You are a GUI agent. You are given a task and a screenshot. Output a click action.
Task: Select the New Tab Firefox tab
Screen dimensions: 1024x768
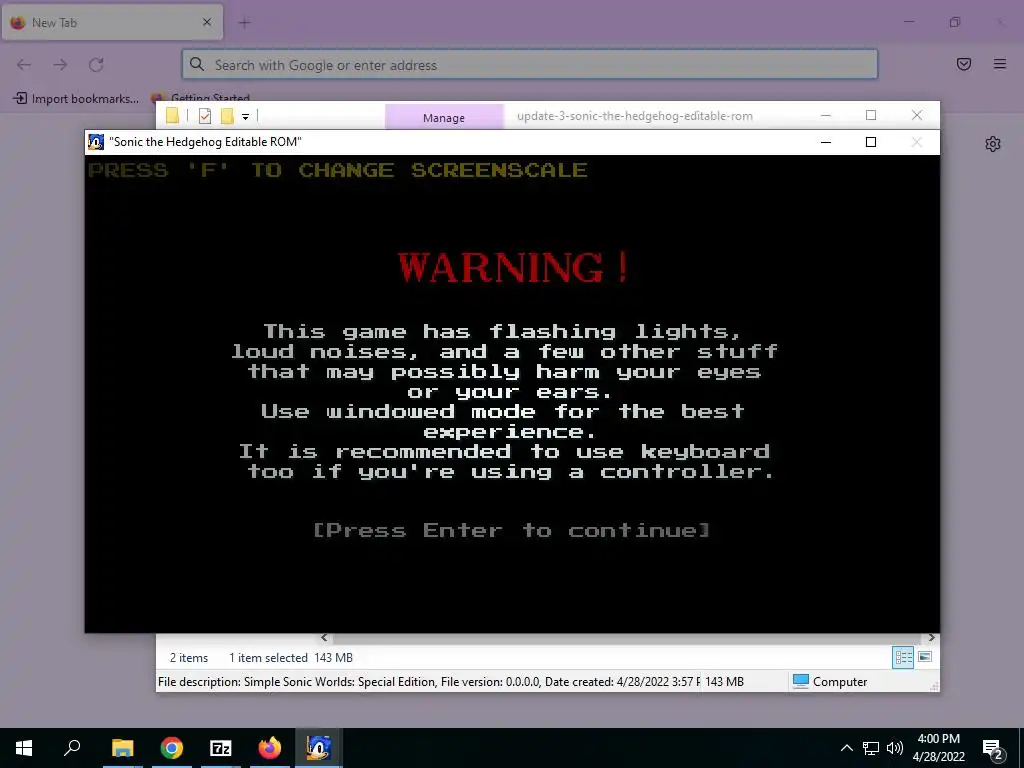112,22
